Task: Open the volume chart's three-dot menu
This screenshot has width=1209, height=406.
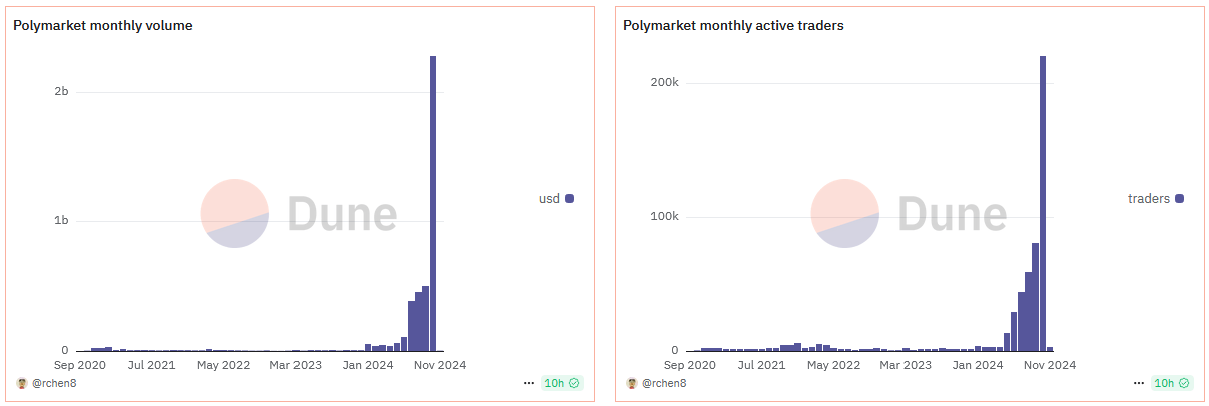Action: pos(529,383)
